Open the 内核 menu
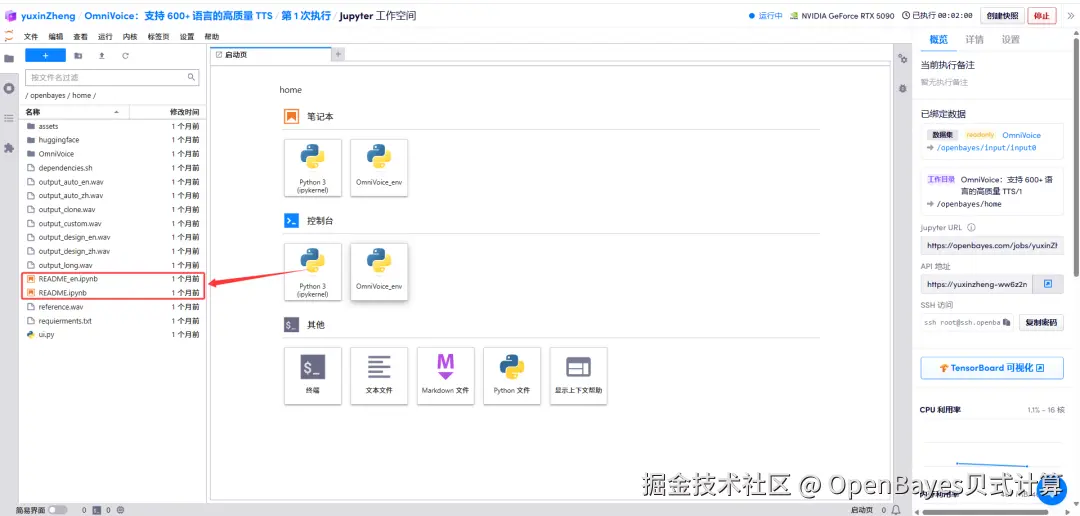This screenshot has height=516, width=1080. click(130, 37)
